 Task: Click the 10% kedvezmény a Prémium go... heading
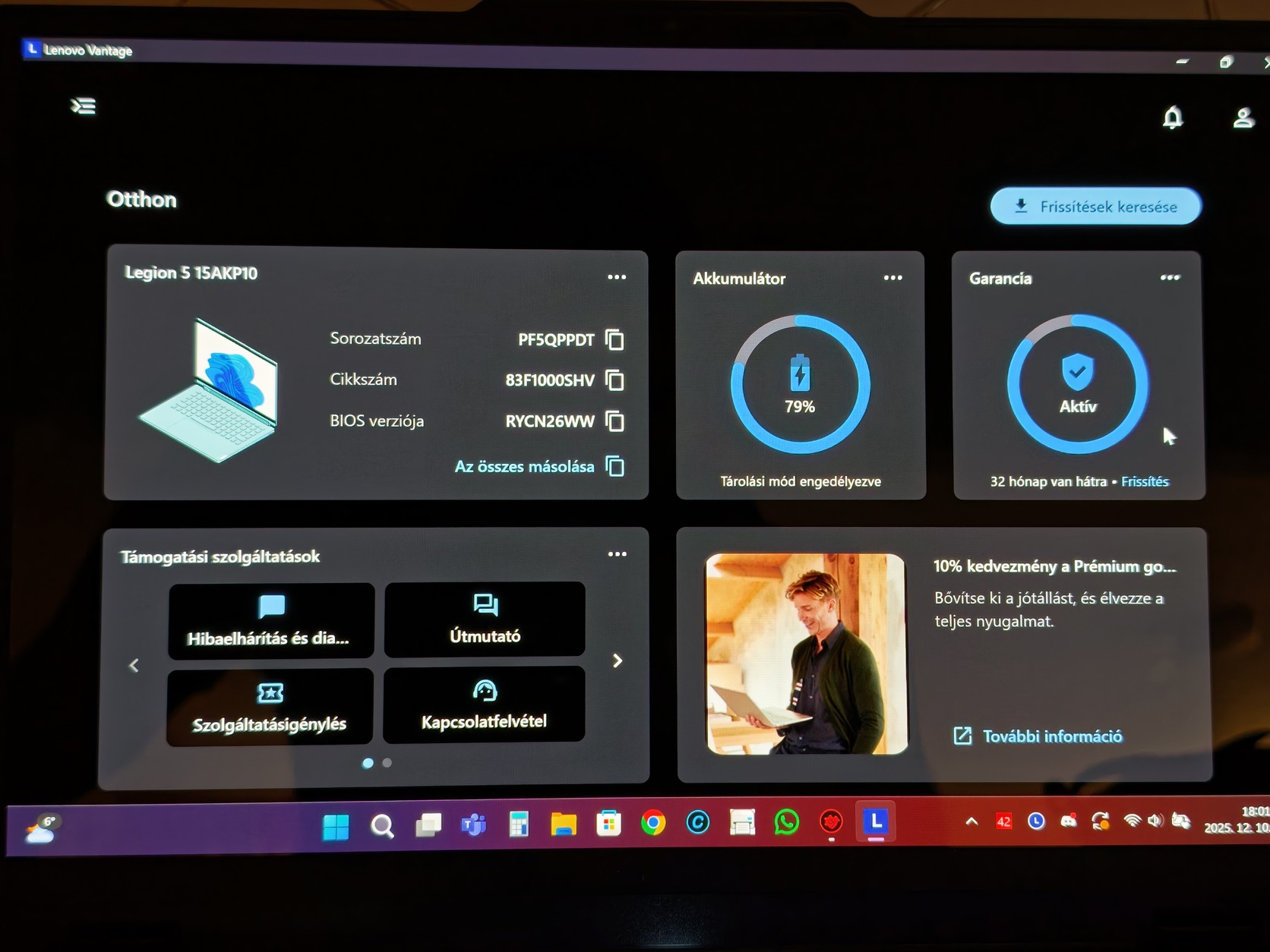pyautogui.click(x=1054, y=566)
